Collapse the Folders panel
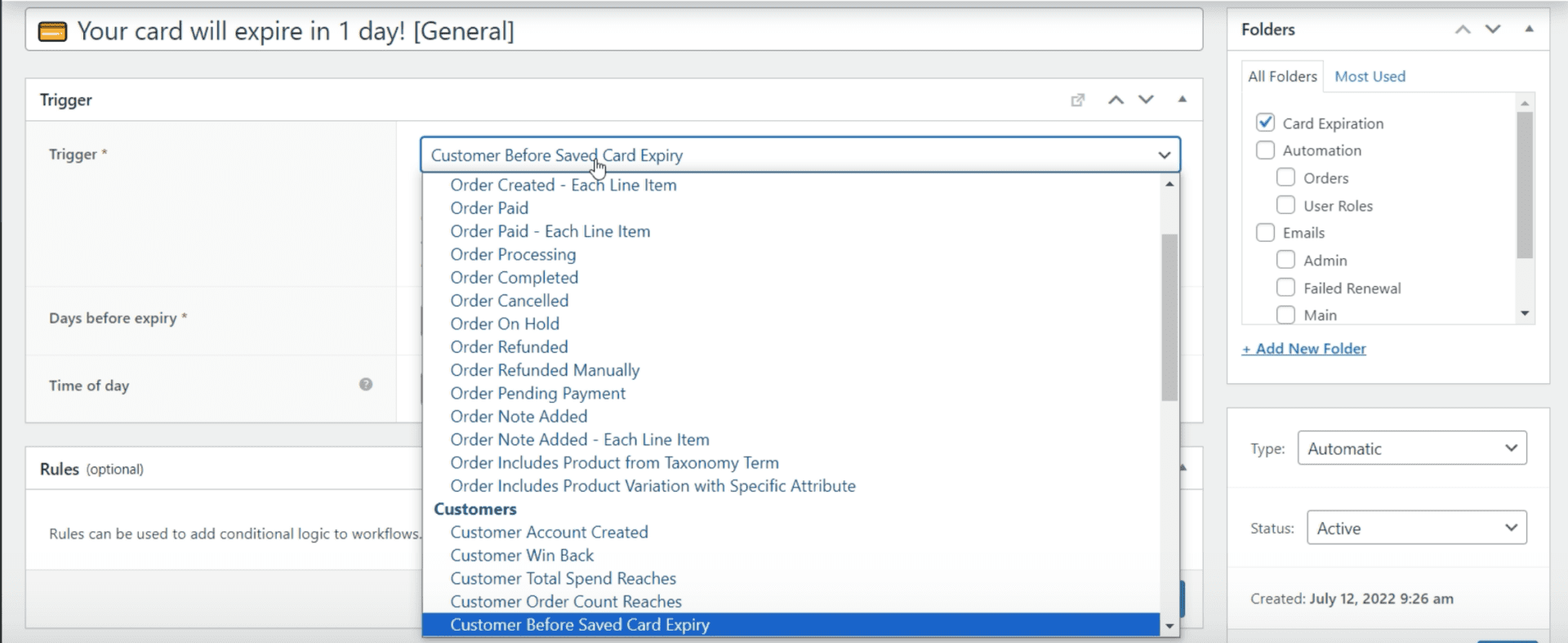 click(x=1529, y=29)
